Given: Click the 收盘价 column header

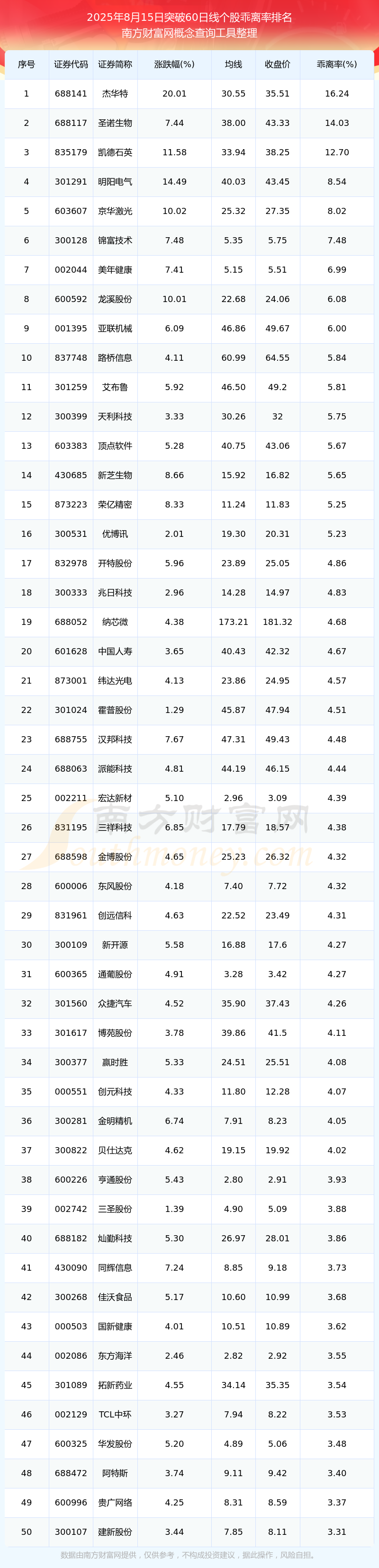Looking at the screenshot, I should click(x=277, y=64).
